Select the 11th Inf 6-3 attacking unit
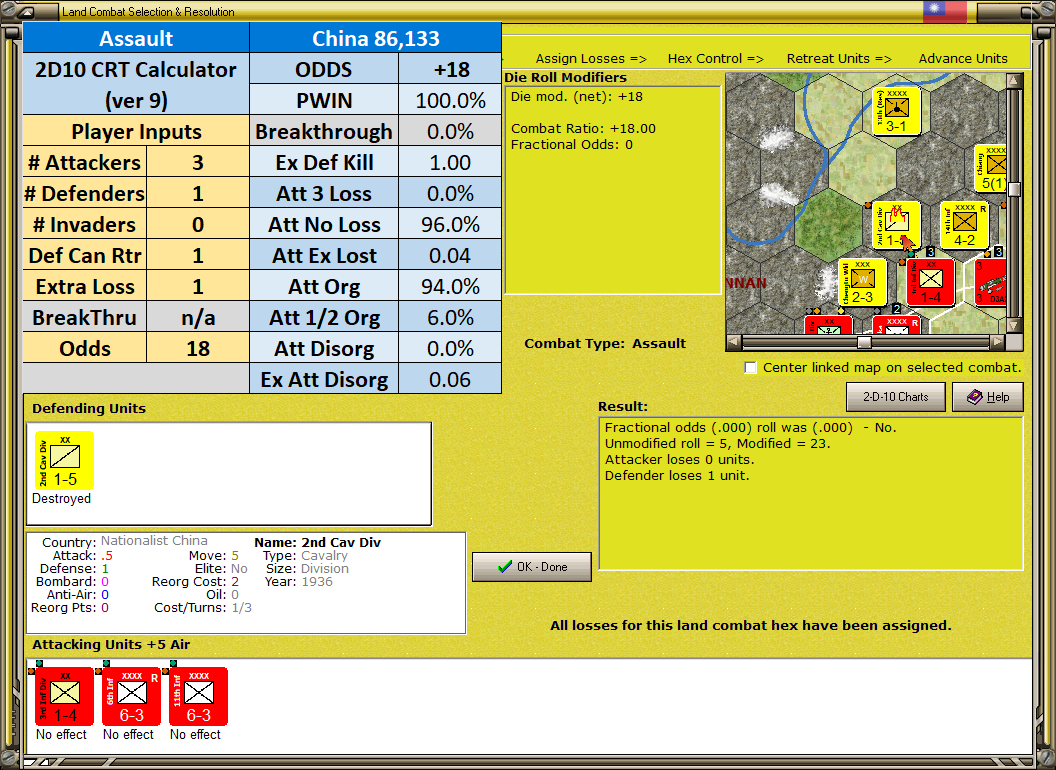This screenshot has width=1056, height=770. [x=198, y=697]
